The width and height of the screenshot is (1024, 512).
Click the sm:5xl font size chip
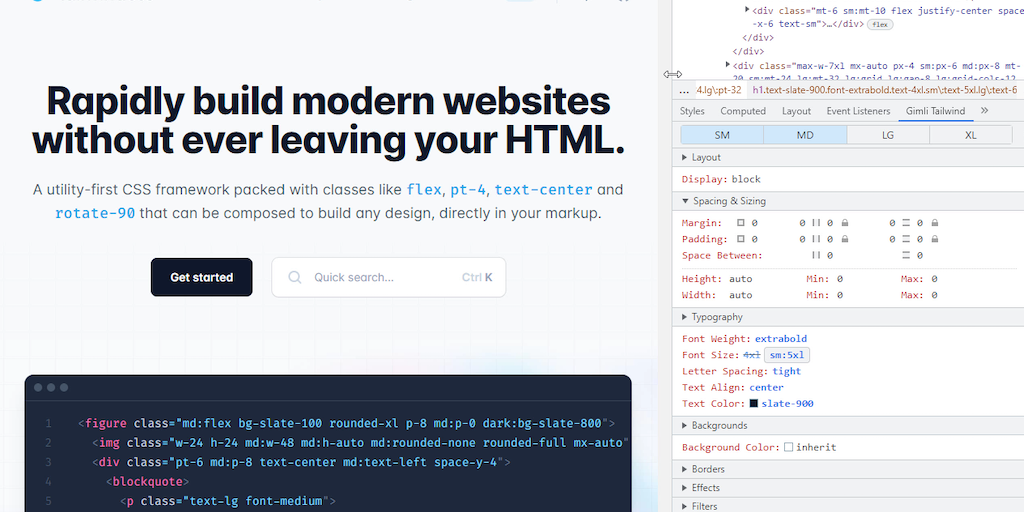[x=787, y=355]
